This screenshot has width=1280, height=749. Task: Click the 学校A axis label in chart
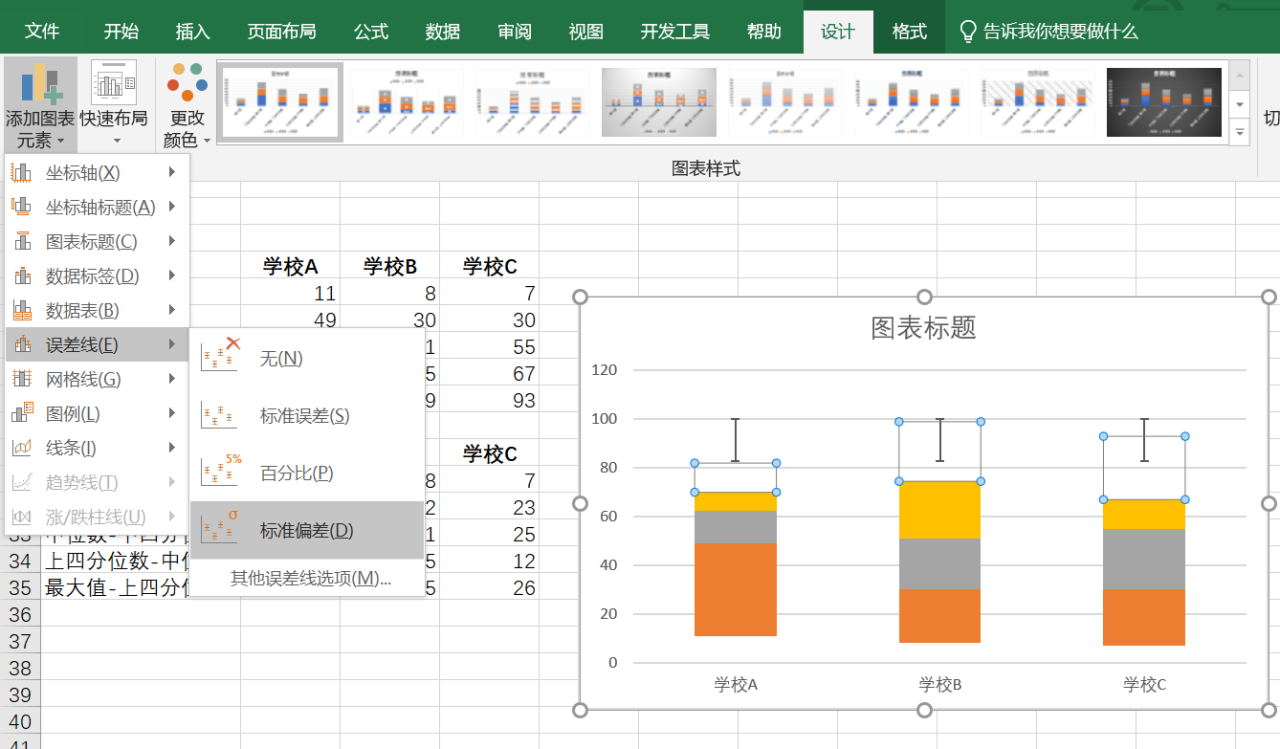coord(735,685)
